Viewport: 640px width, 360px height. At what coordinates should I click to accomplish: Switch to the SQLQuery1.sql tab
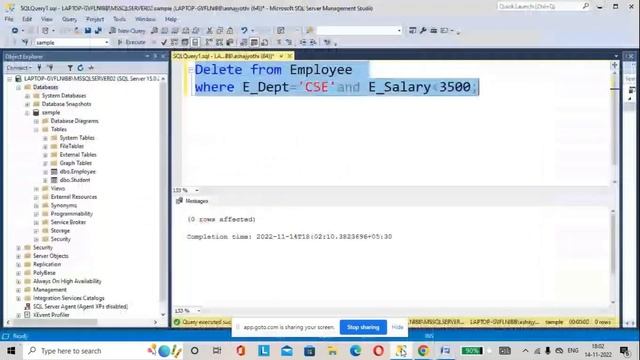224,56
